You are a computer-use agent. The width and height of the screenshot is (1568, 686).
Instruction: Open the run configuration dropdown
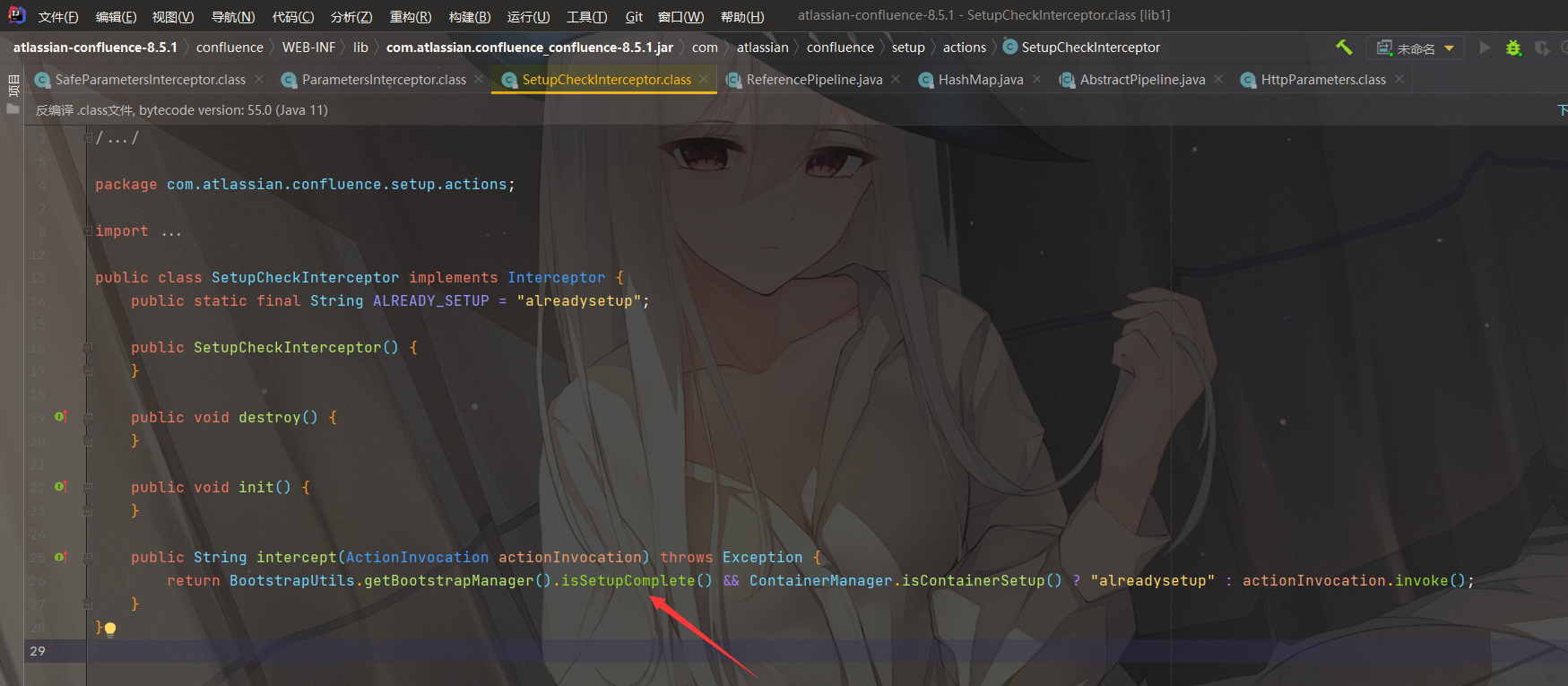point(1415,48)
